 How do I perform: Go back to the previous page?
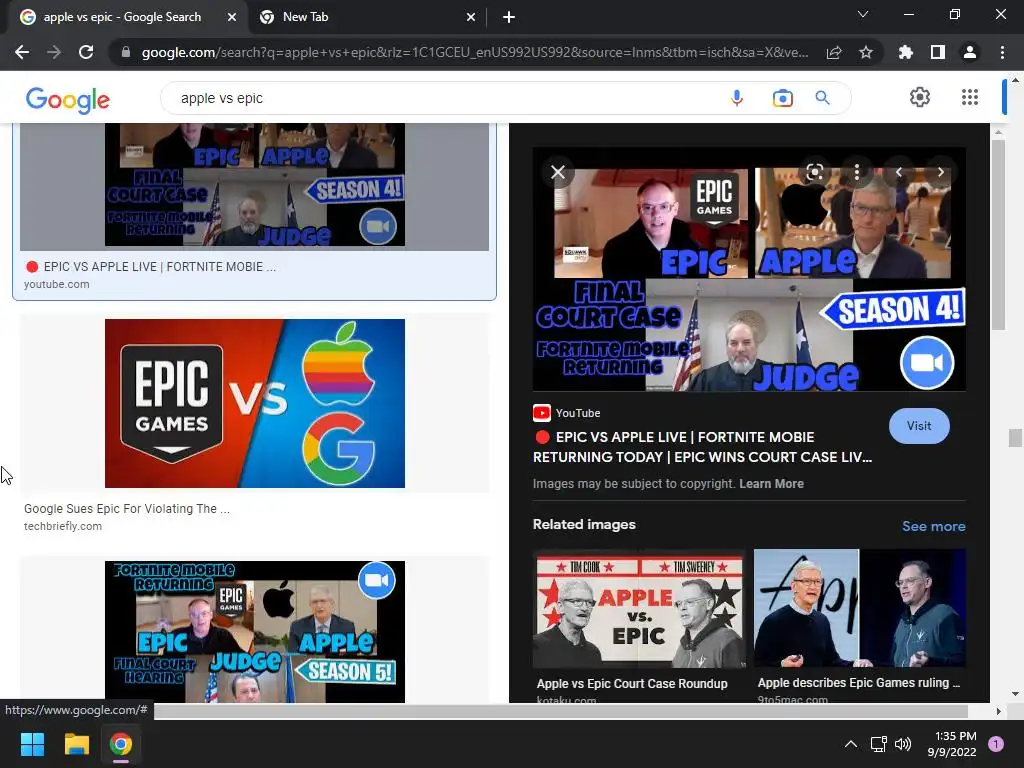(x=22, y=52)
